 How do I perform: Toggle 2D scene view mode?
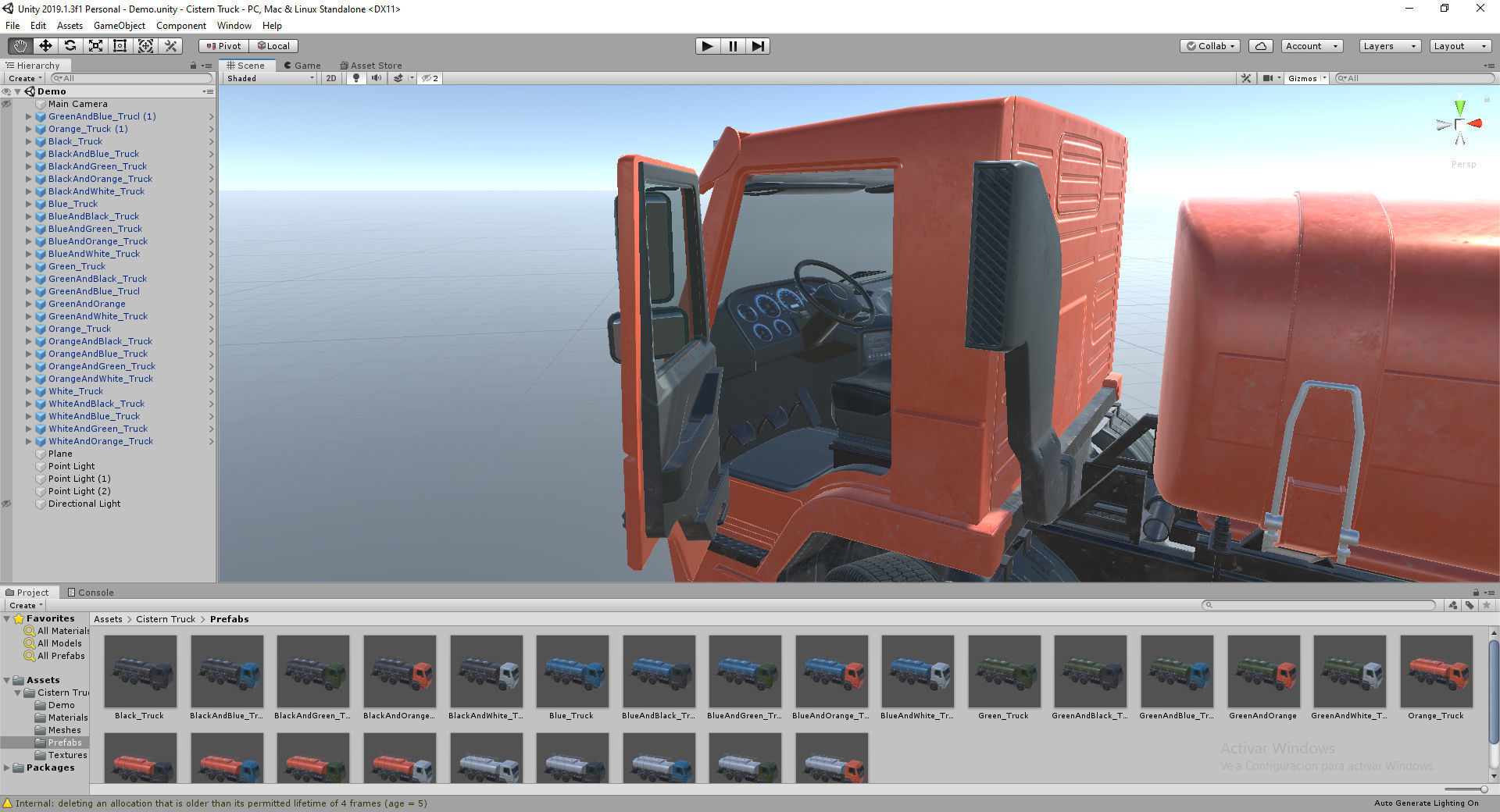pyautogui.click(x=331, y=78)
